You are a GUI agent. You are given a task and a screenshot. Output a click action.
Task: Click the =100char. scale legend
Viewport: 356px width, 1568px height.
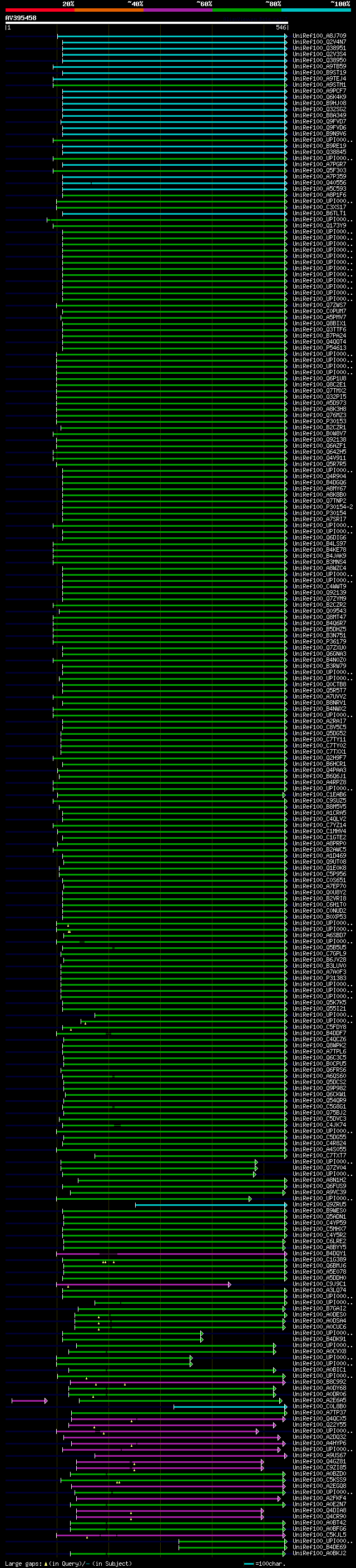pos(264,1563)
